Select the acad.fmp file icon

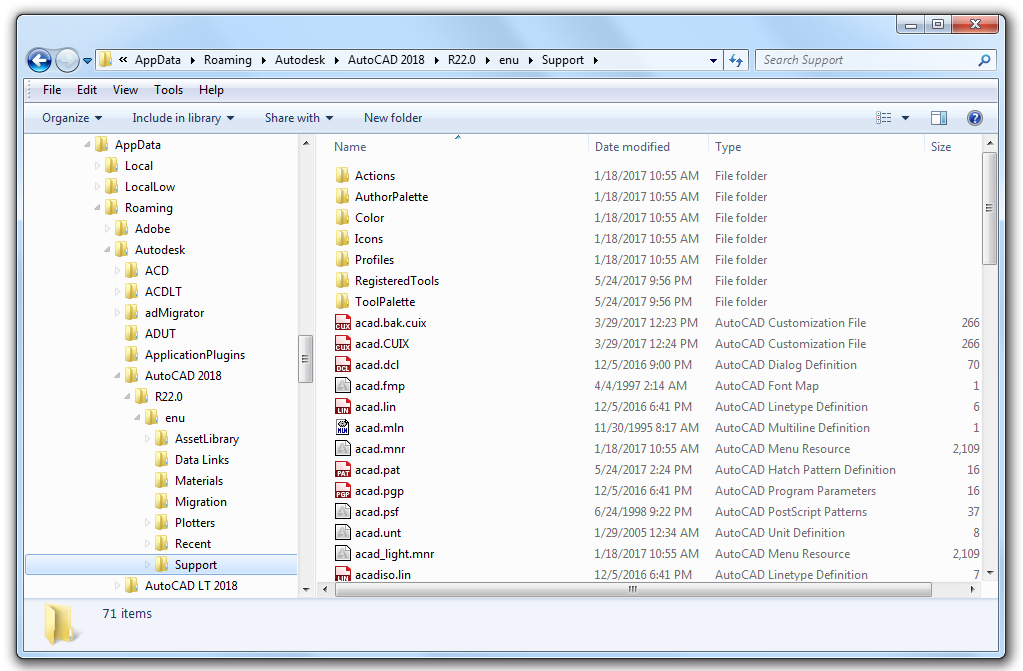pyautogui.click(x=343, y=386)
